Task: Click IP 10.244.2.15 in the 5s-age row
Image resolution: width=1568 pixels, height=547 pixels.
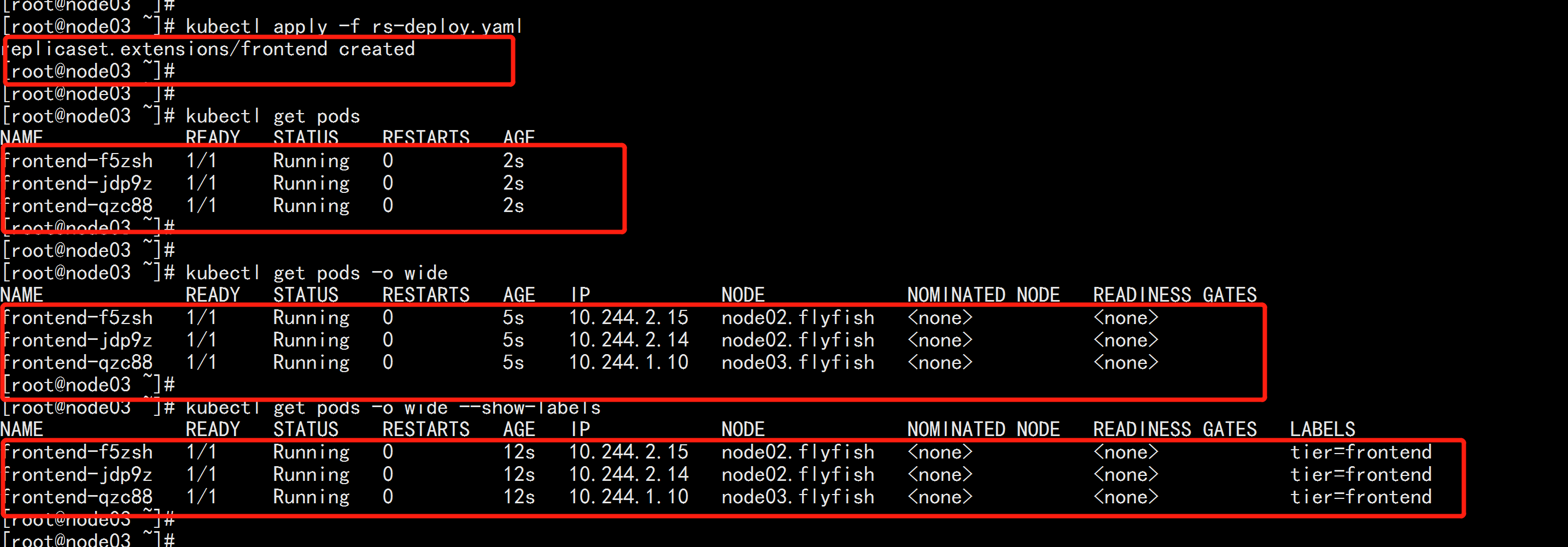Action: pyautogui.click(x=629, y=318)
